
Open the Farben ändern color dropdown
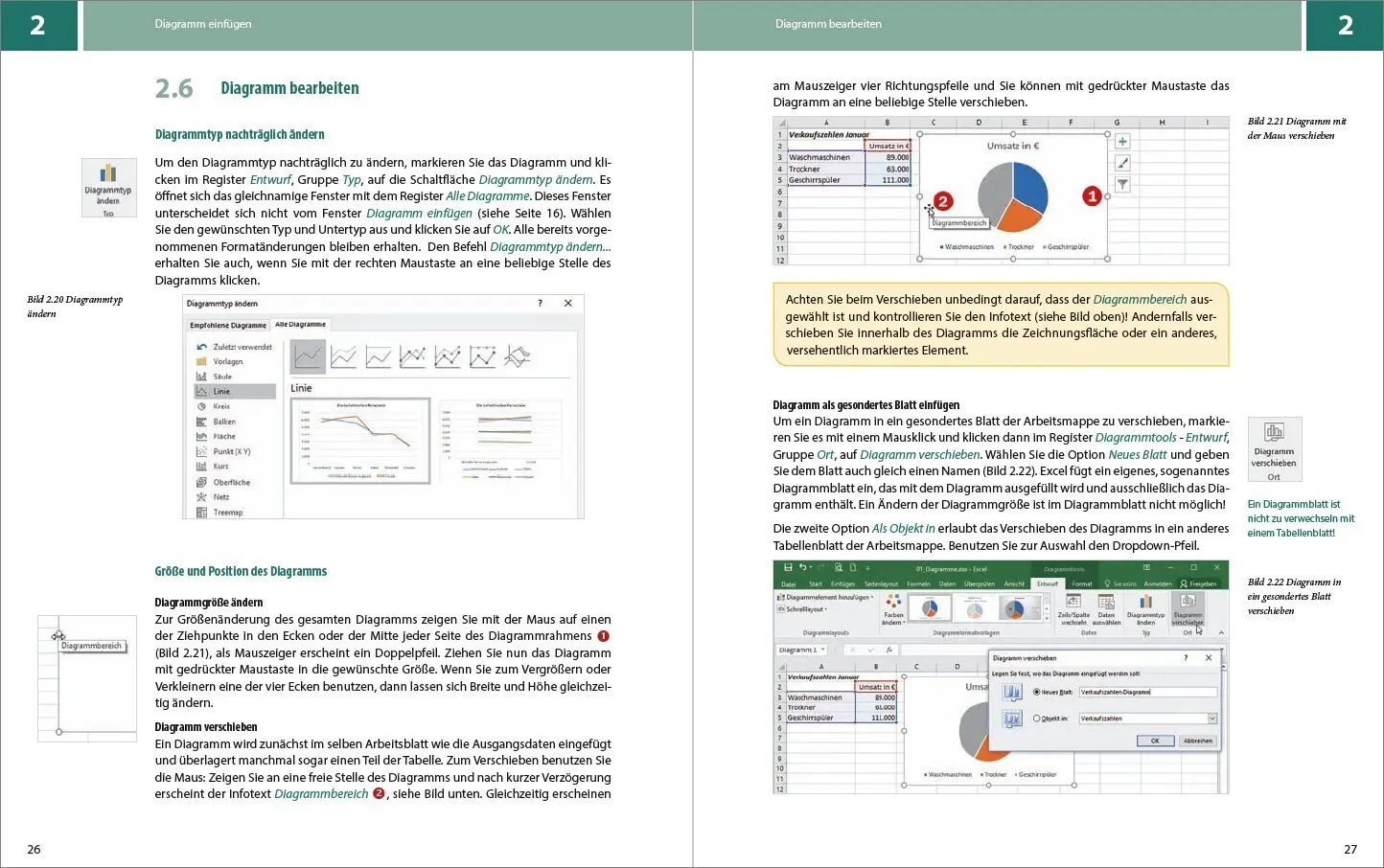tap(893, 609)
